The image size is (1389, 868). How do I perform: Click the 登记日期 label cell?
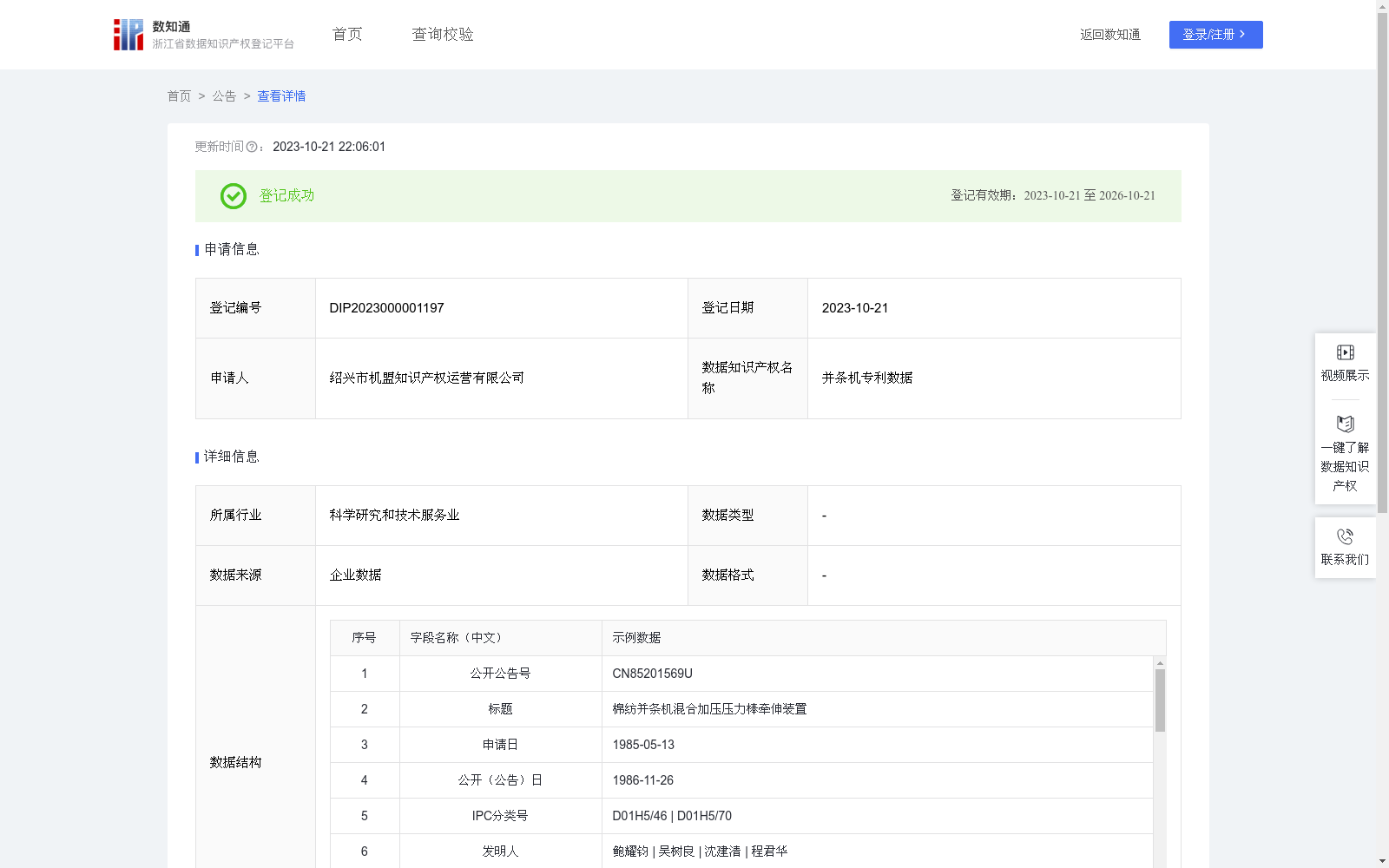(748, 308)
